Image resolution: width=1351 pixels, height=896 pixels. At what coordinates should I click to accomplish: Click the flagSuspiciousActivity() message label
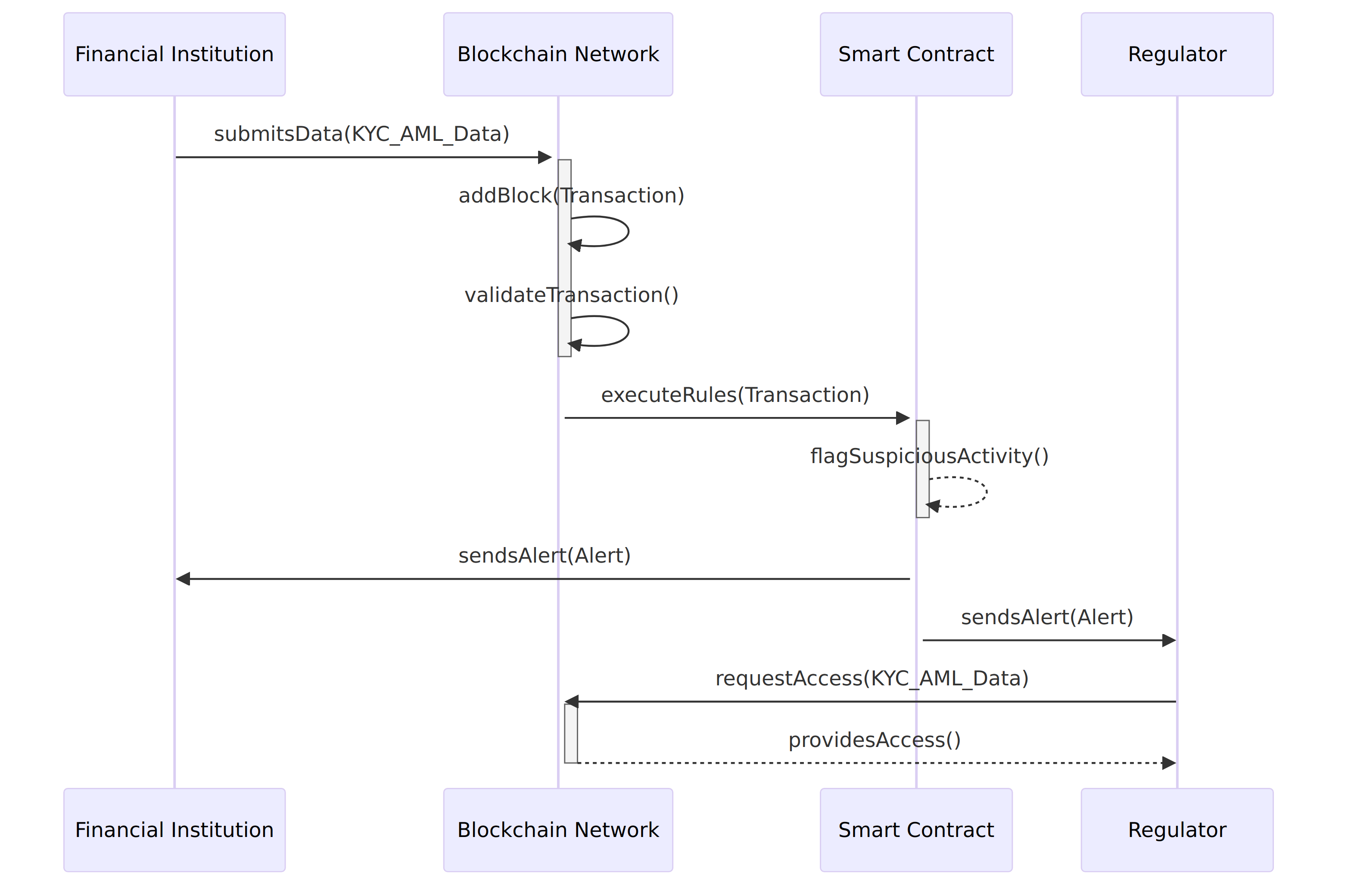click(x=929, y=457)
